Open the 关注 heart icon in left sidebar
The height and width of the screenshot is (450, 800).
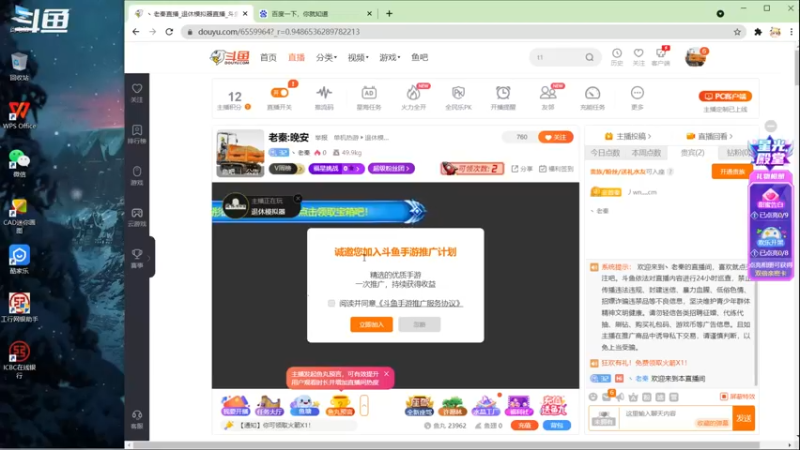[x=137, y=93]
